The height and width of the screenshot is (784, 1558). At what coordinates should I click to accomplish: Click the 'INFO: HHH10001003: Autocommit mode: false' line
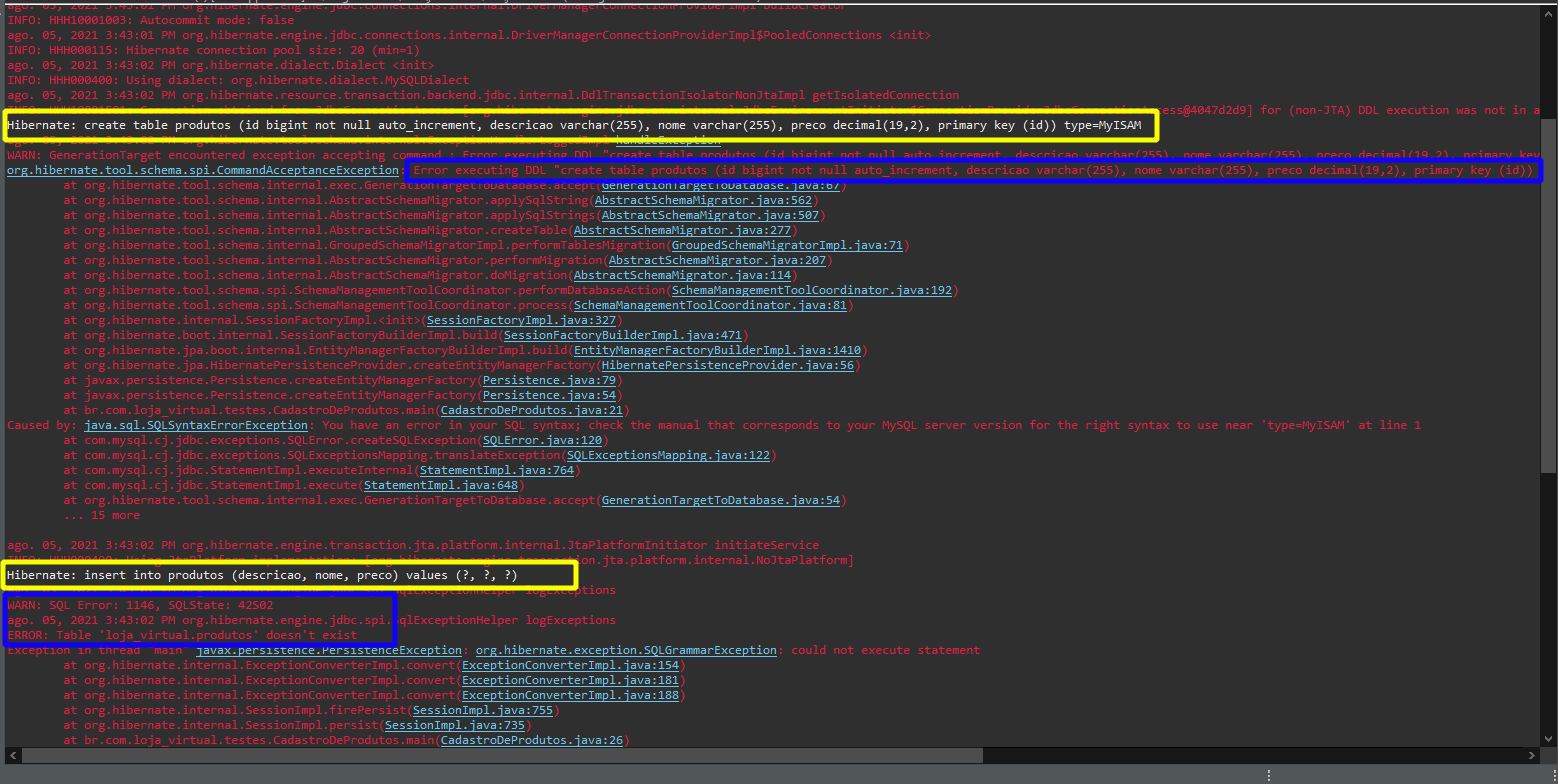click(151, 20)
